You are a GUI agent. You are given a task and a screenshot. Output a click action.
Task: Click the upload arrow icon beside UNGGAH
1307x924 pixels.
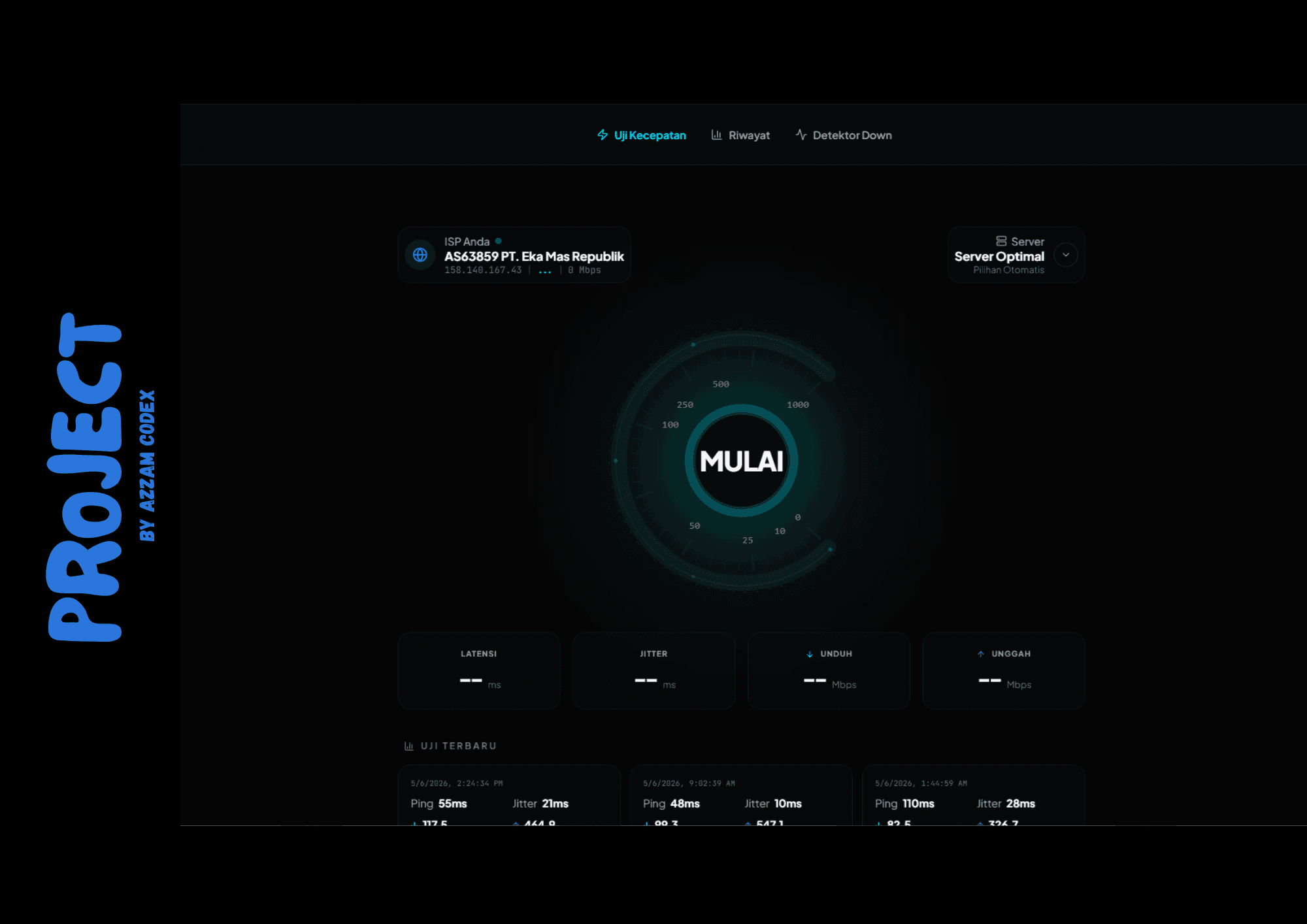tap(981, 654)
